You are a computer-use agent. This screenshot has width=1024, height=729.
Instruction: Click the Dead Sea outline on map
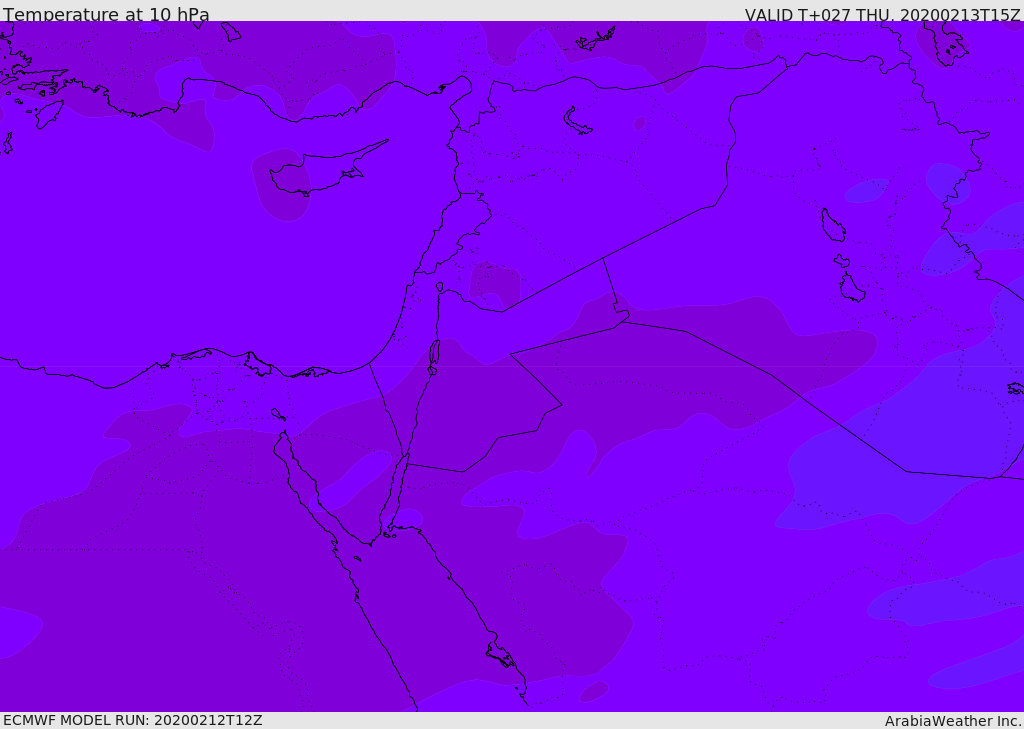tap(434, 355)
